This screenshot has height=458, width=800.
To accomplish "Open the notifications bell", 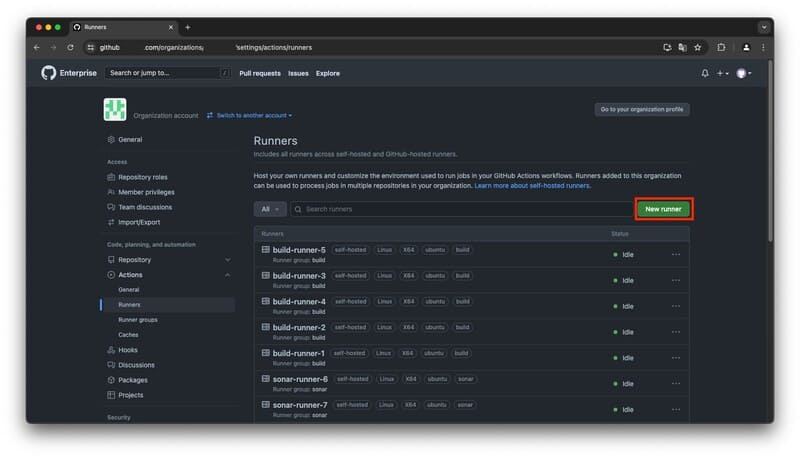I will (705, 73).
